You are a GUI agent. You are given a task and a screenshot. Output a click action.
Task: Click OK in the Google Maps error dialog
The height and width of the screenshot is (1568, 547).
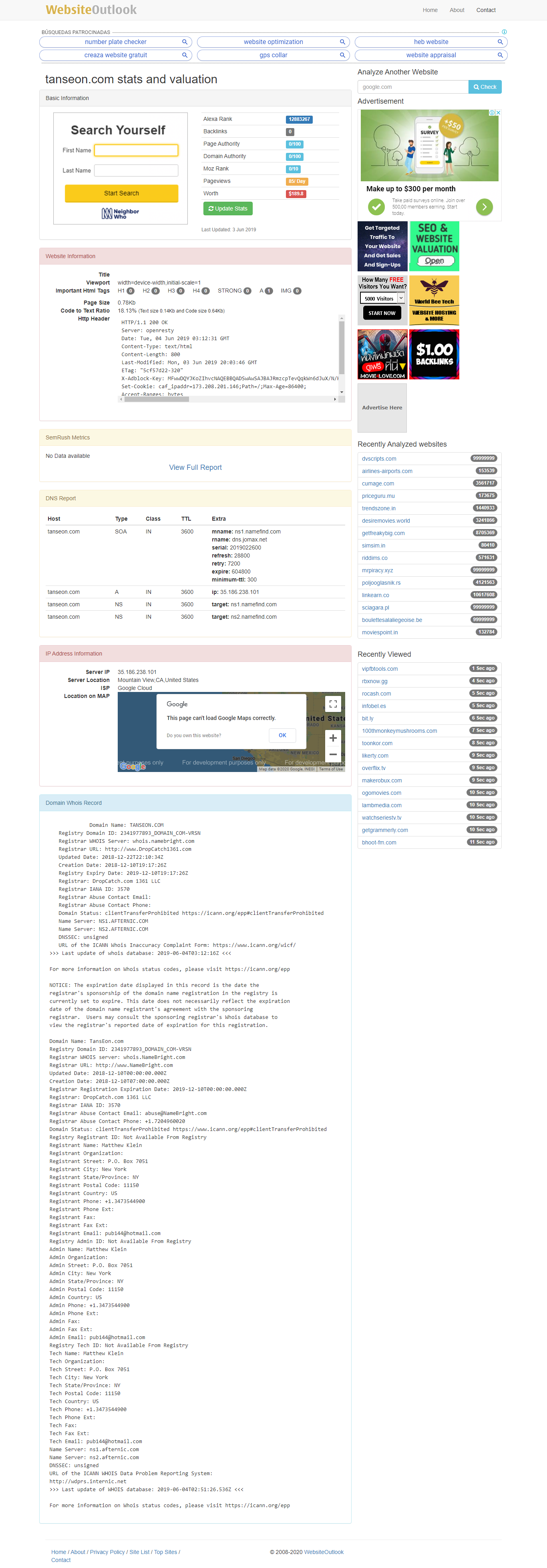[x=282, y=735]
